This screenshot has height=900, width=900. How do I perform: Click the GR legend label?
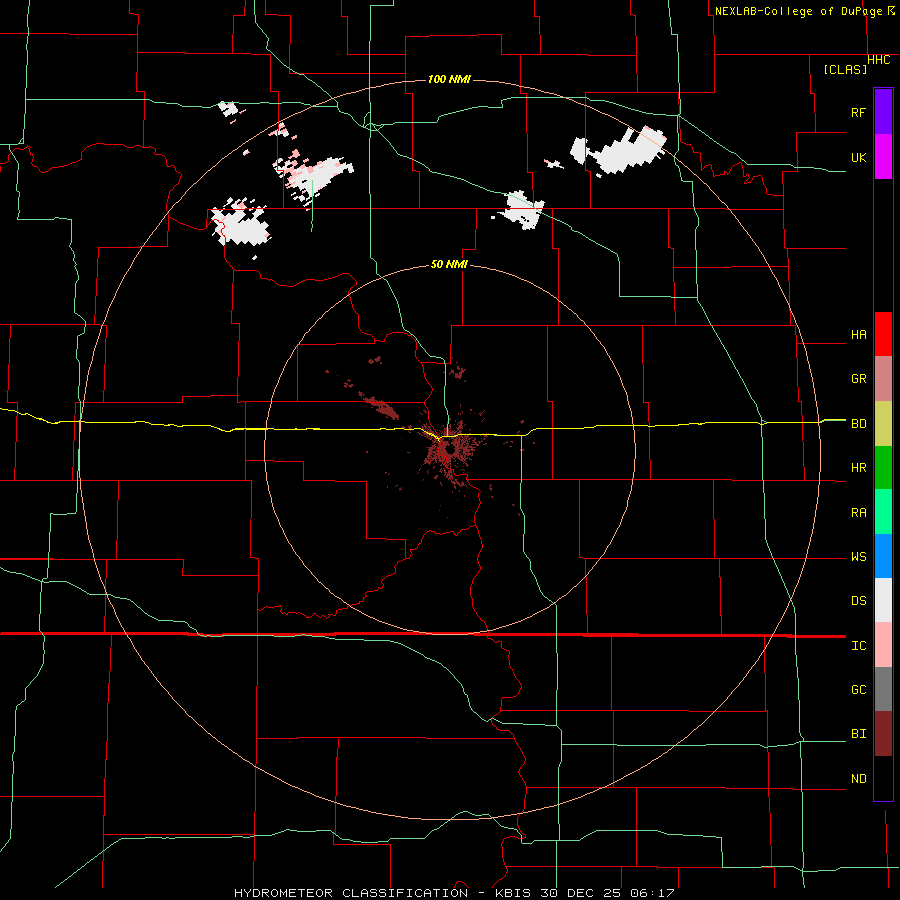[x=858, y=379]
